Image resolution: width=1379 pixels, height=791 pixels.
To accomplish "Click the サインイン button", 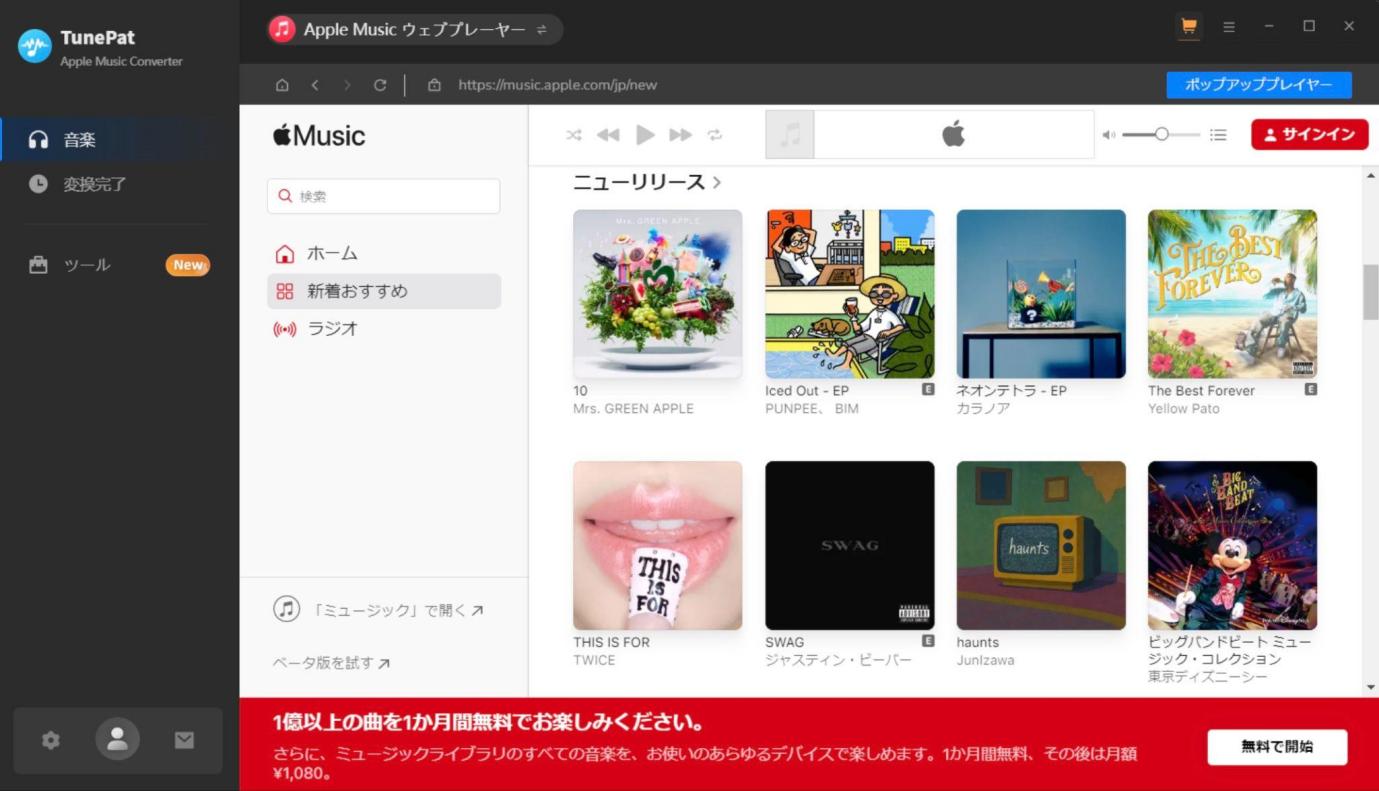I will point(1309,135).
